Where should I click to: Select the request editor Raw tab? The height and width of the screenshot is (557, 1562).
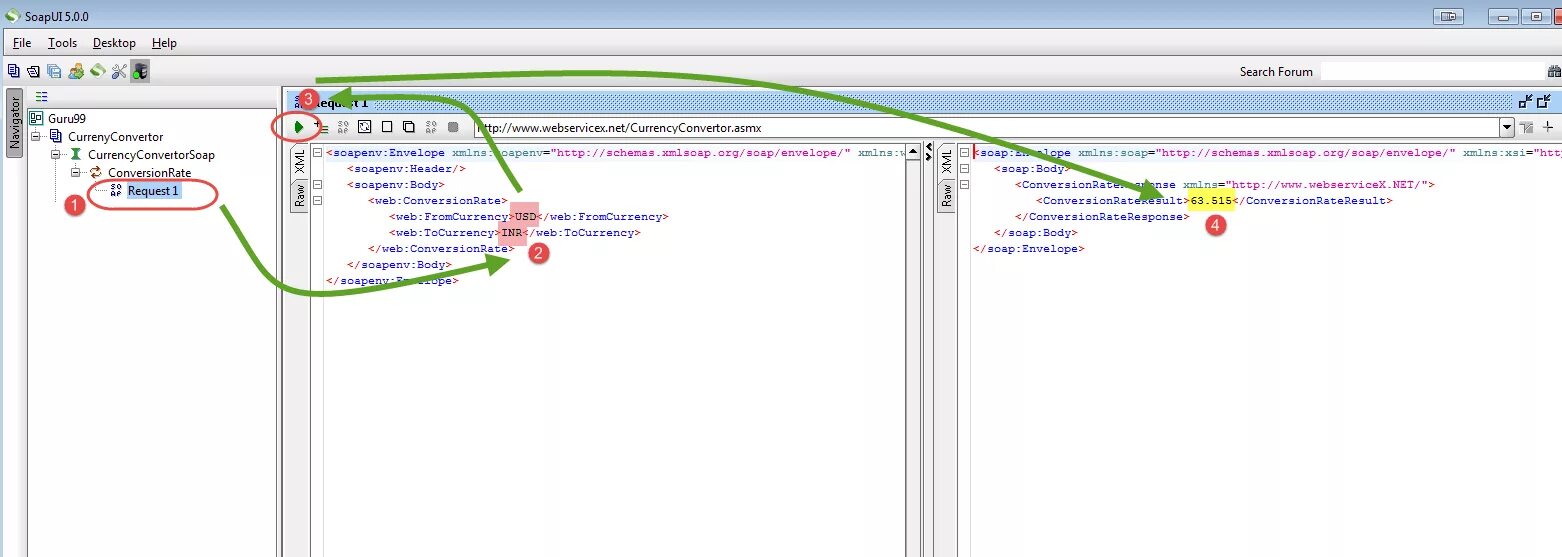click(299, 196)
